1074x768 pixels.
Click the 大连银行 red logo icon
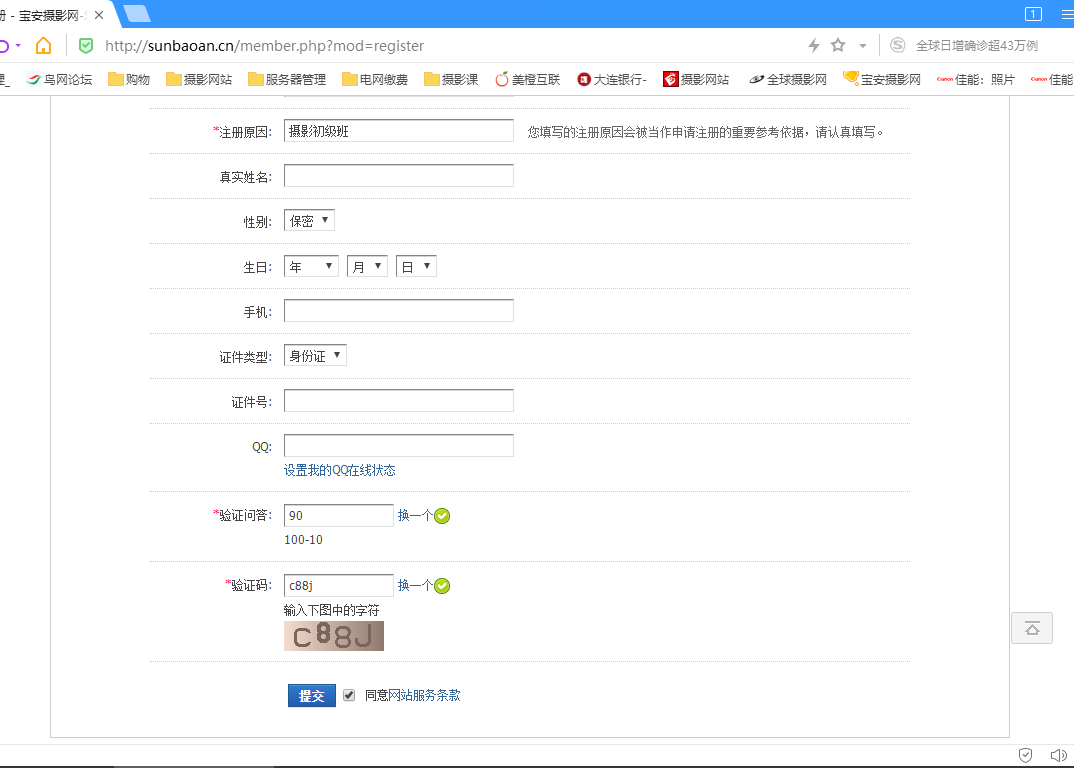(x=584, y=79)
